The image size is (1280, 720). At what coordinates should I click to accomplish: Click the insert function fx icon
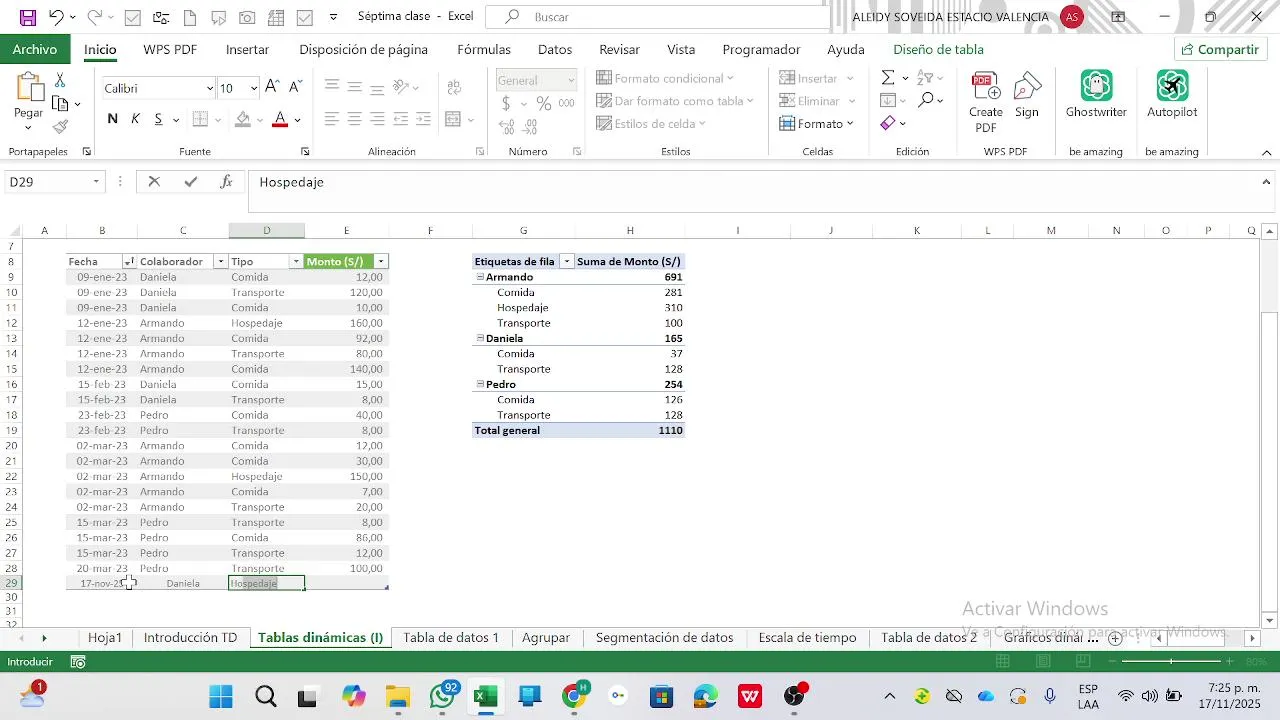pos(227,182)
